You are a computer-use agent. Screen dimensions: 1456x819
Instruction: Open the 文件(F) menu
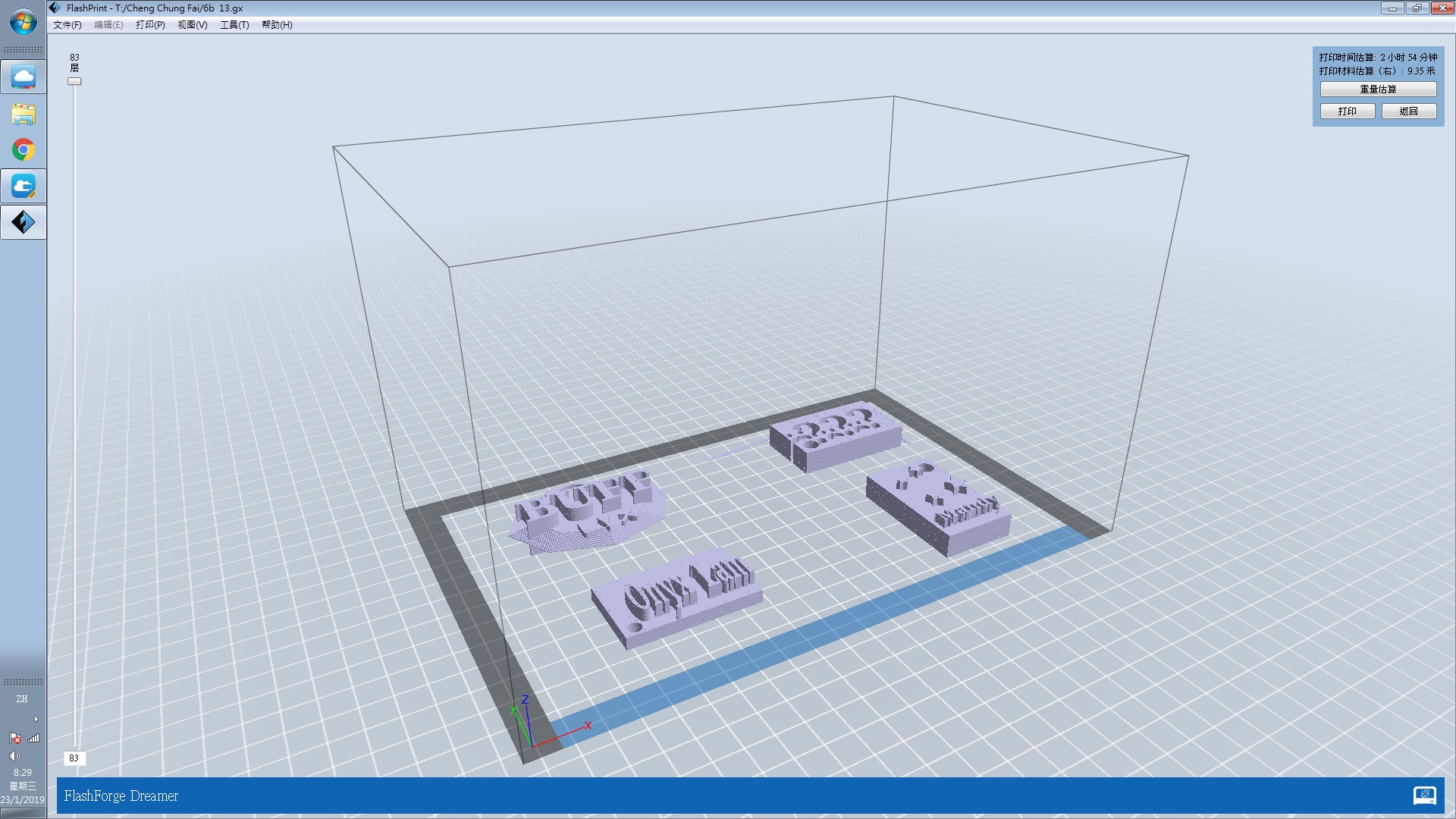tap(67, 25)
